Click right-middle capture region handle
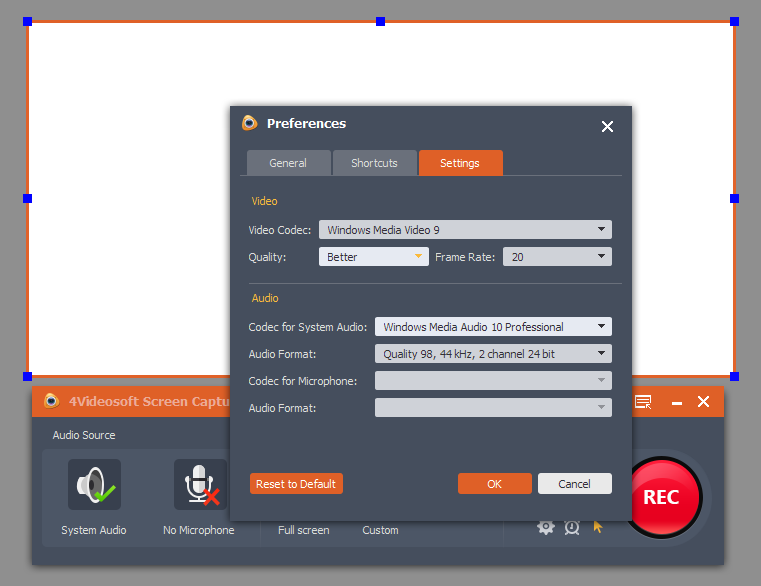 pyautogui.click(x=734, y=199)
